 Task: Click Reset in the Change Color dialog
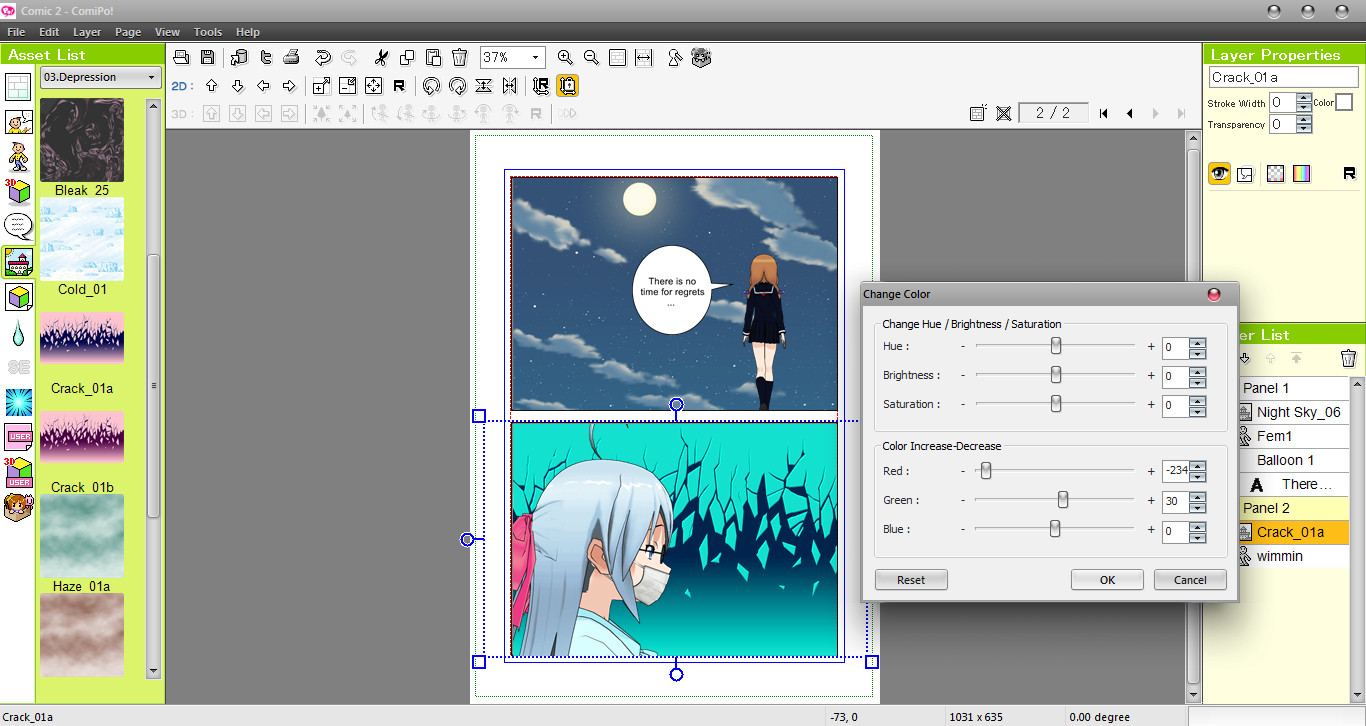(910, 579)
